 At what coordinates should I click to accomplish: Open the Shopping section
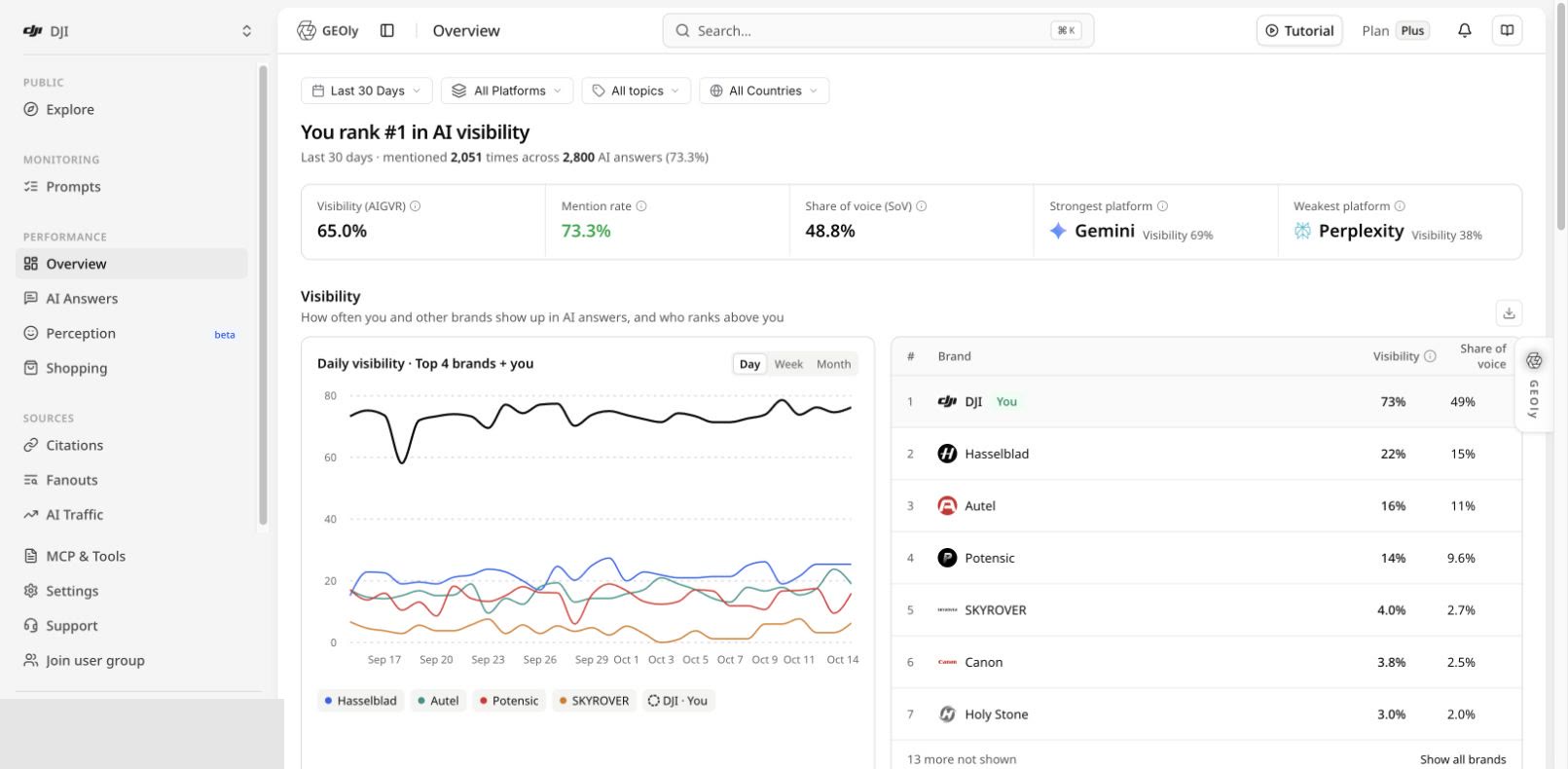coord(131,368)
